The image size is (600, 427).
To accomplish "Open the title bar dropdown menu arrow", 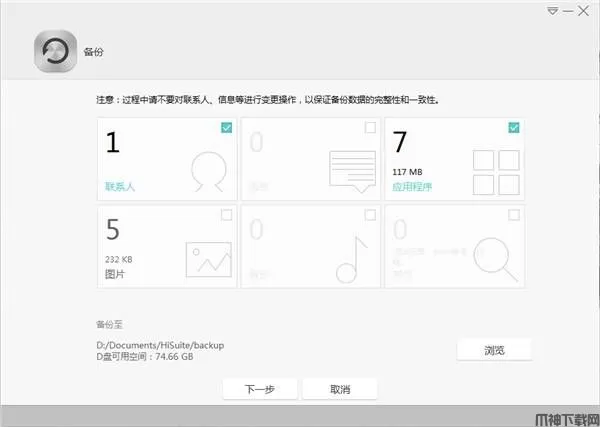I will pos(552,11).
